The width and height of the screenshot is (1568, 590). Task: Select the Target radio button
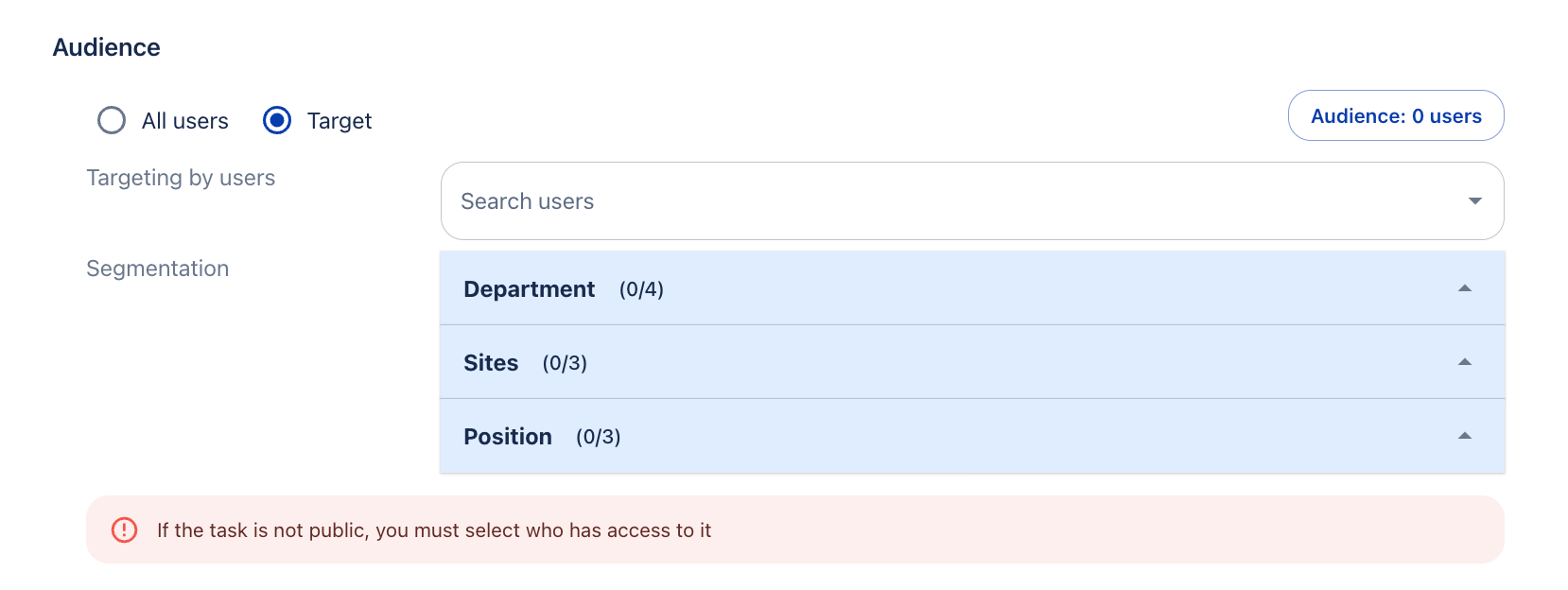point(277,120)
